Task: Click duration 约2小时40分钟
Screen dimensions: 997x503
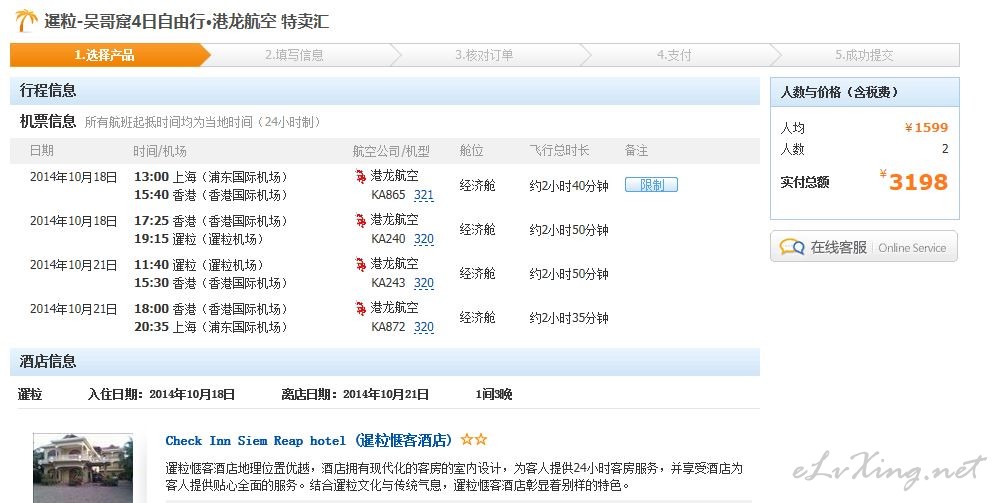Action: pos(568,186)
